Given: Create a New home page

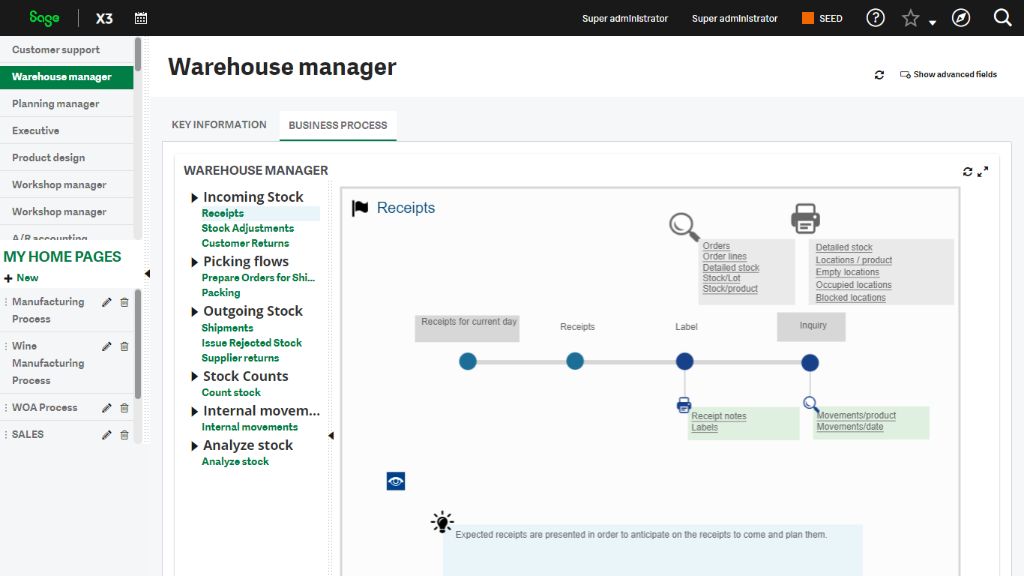Looking at the screenshot, I should pyautogui.click(x=22, y=278).
